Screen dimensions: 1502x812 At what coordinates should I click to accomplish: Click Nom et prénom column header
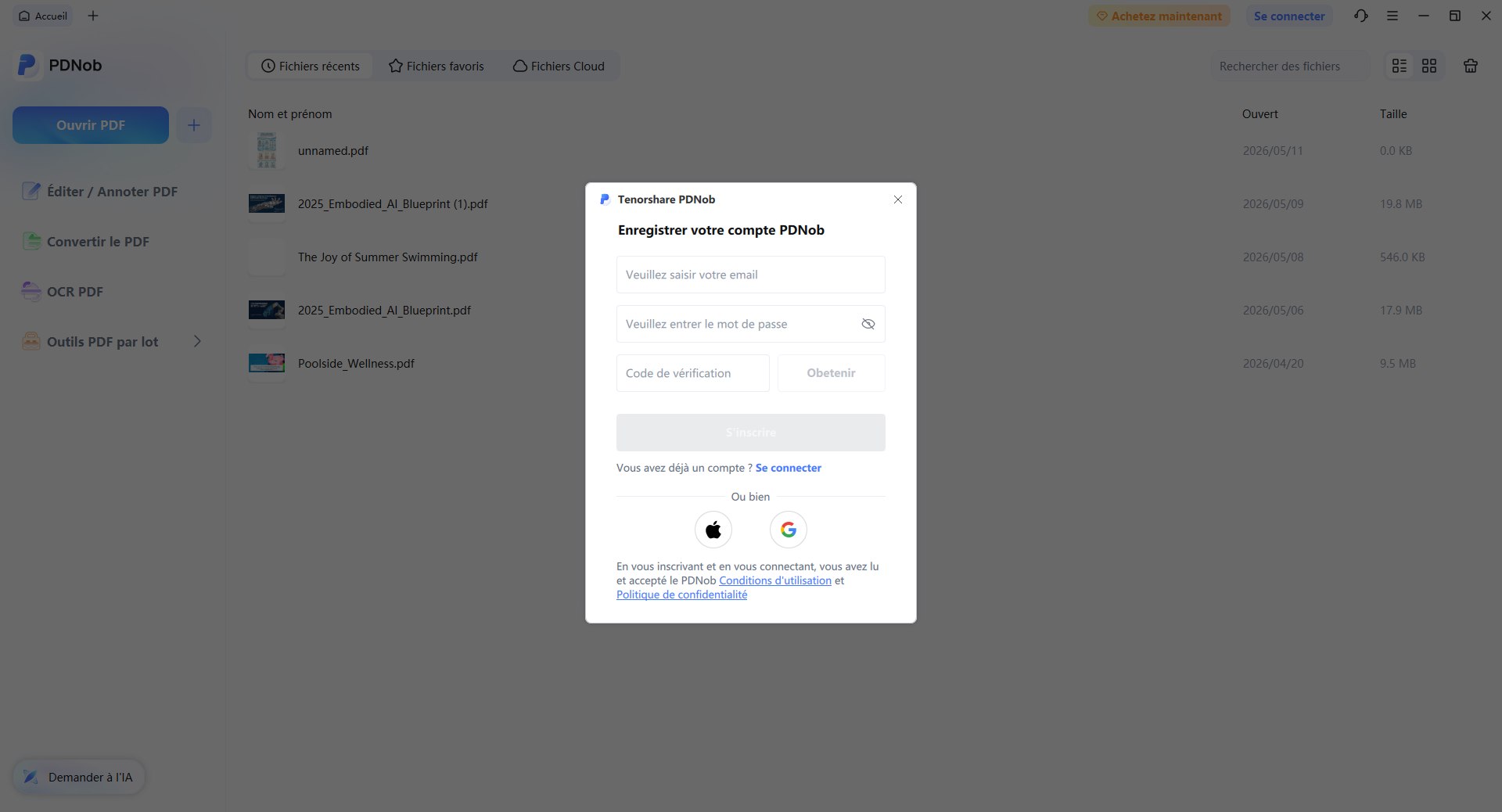(x=290, y=114)
